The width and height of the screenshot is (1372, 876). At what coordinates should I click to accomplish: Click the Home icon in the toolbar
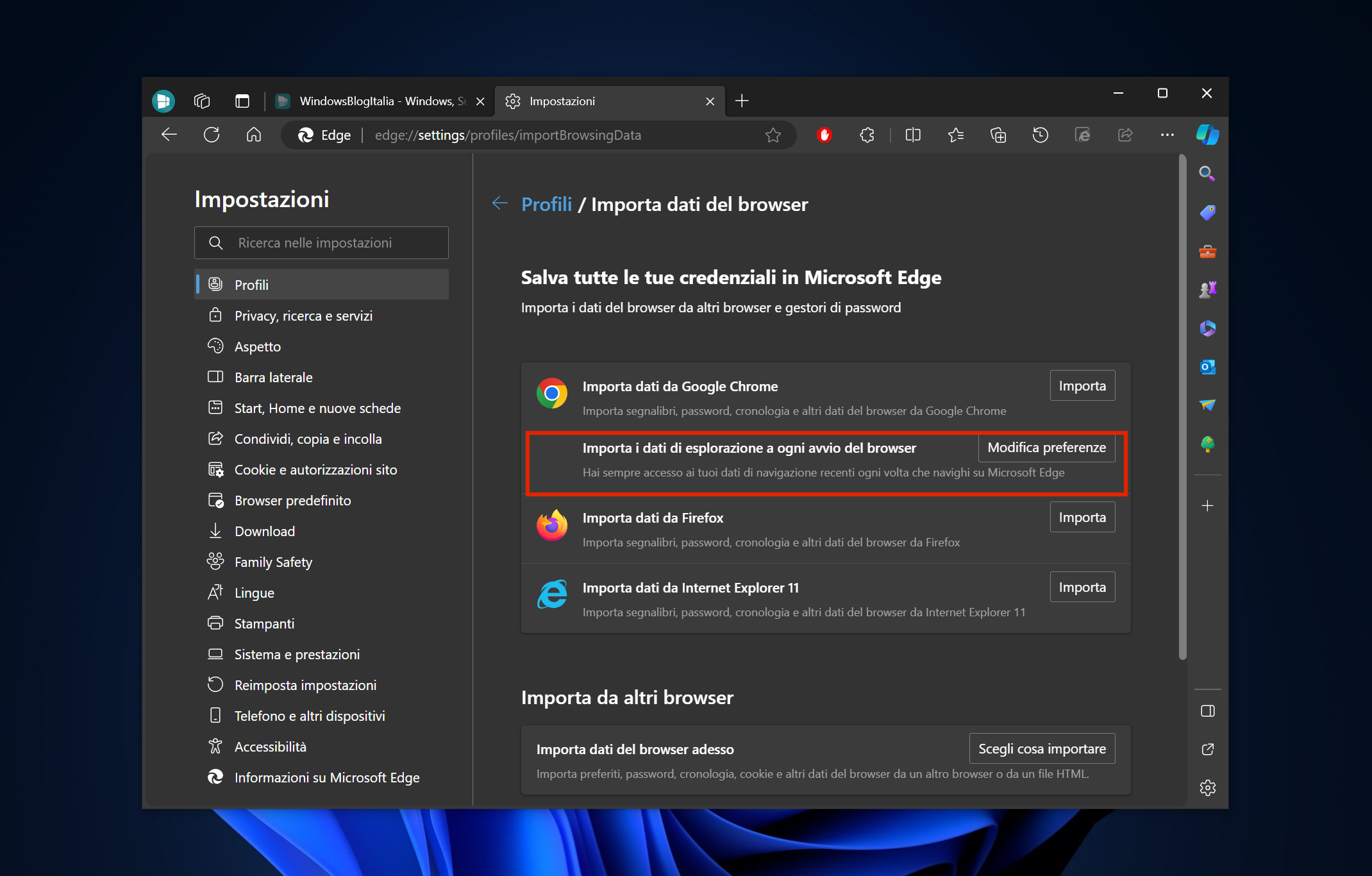pos(254,135)
